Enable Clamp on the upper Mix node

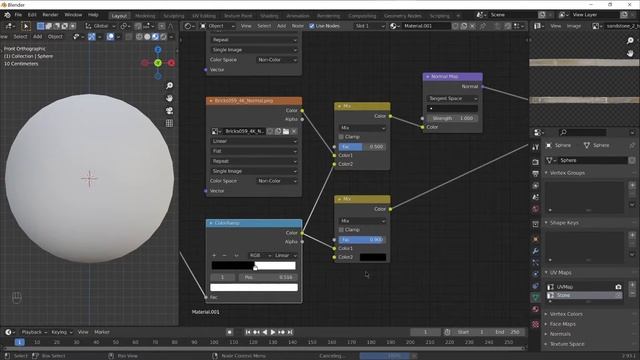341,137
